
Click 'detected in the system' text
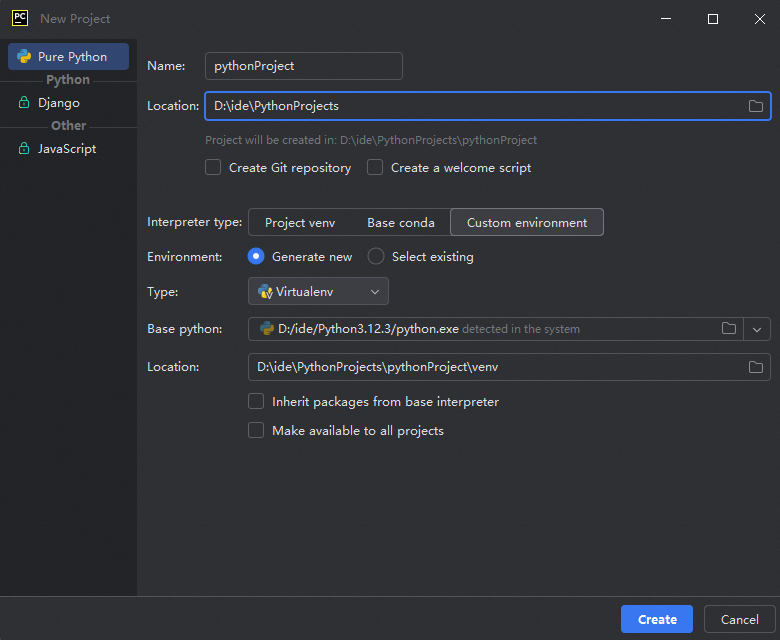(x=521, y=329)
